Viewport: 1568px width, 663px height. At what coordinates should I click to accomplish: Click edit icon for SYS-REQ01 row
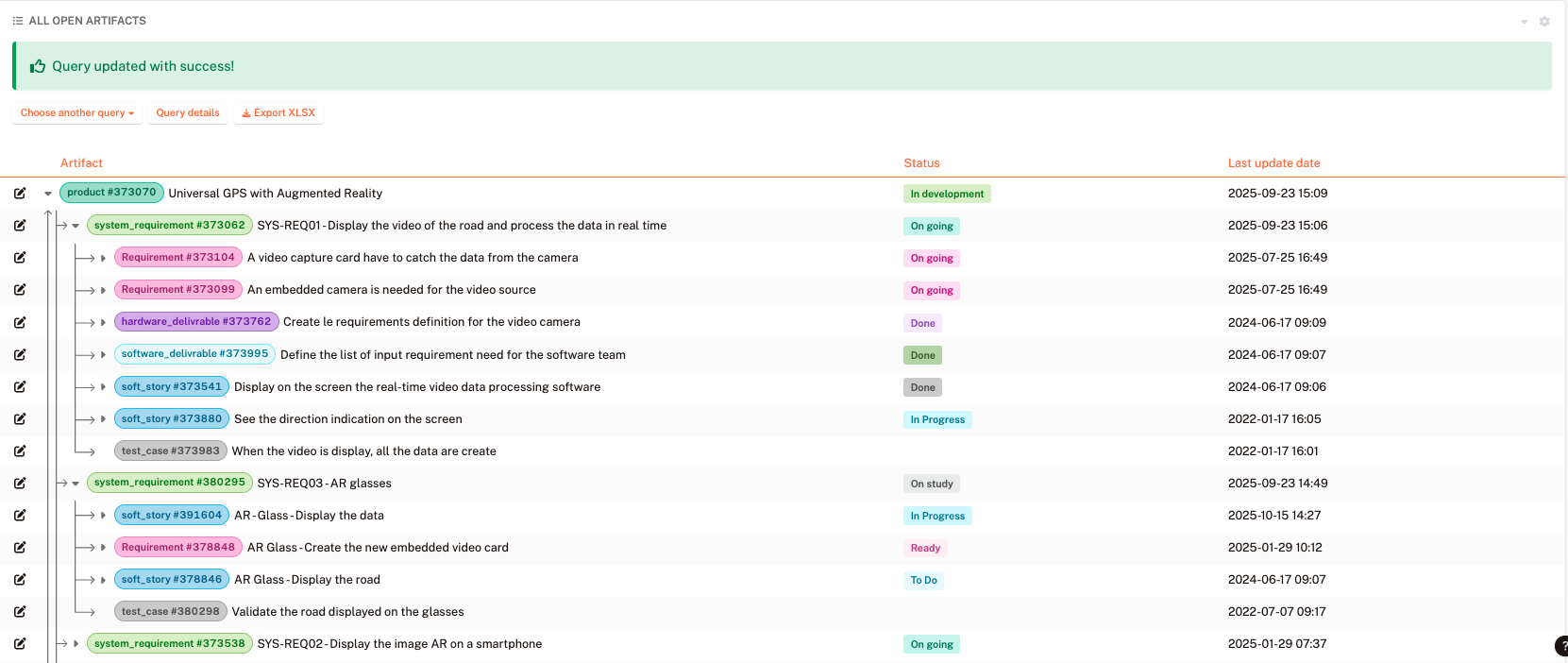coord(20,226)
